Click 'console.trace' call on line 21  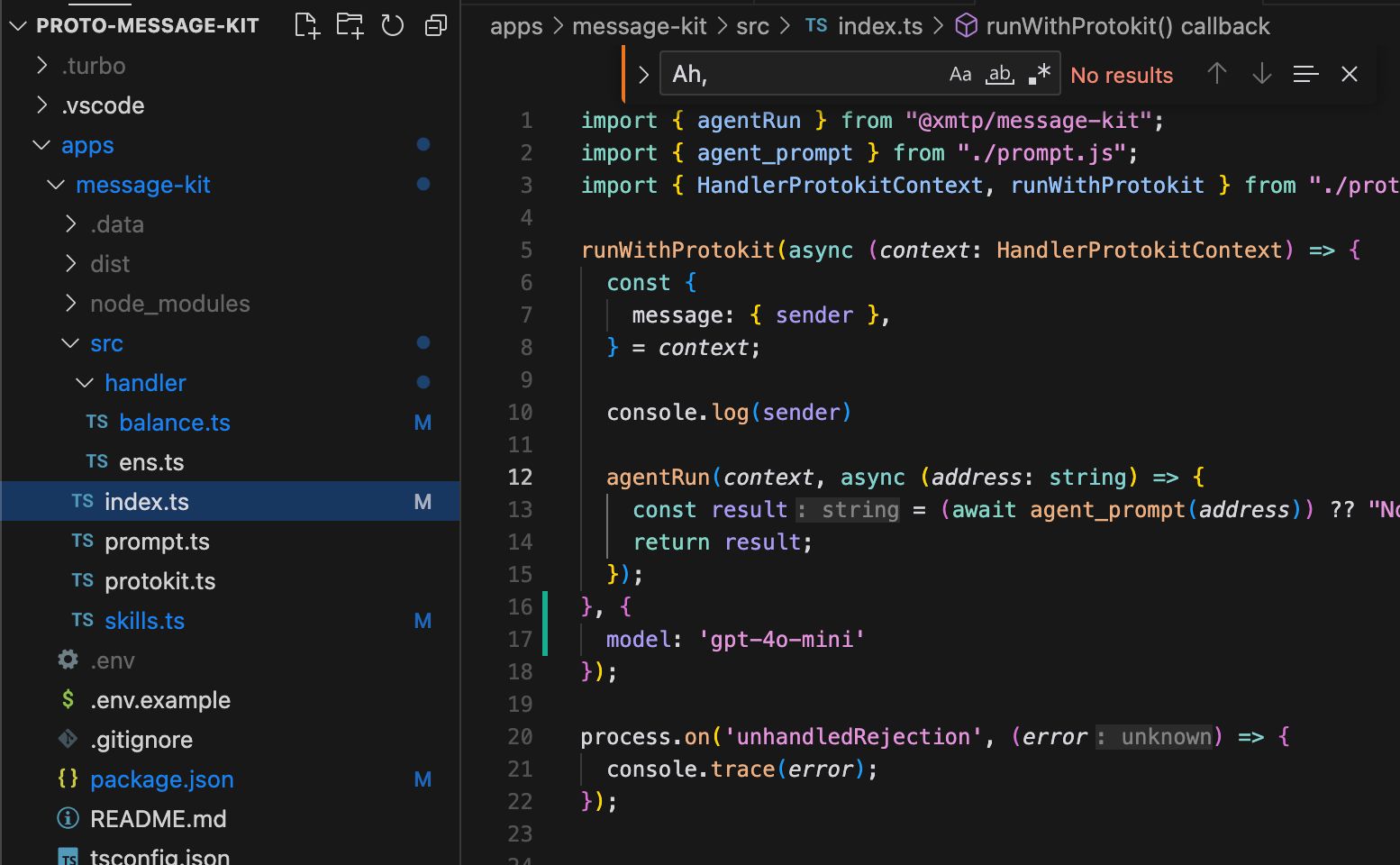(x=690, y=769)
